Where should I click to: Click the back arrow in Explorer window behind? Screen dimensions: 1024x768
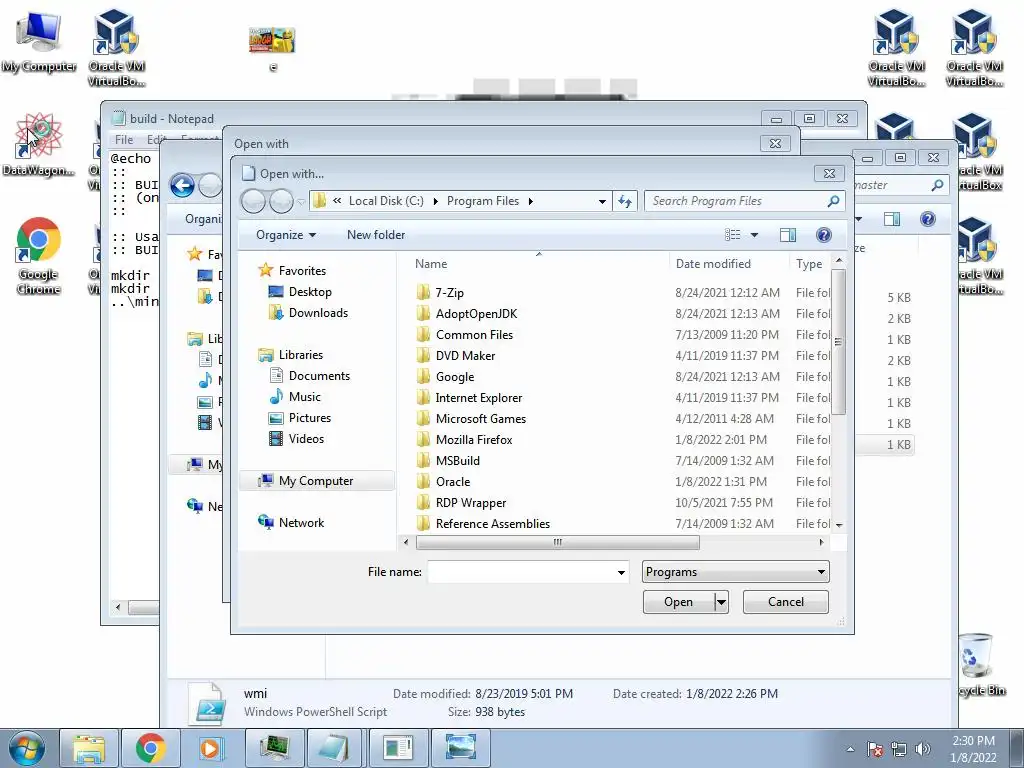click(x=183, y=186)
